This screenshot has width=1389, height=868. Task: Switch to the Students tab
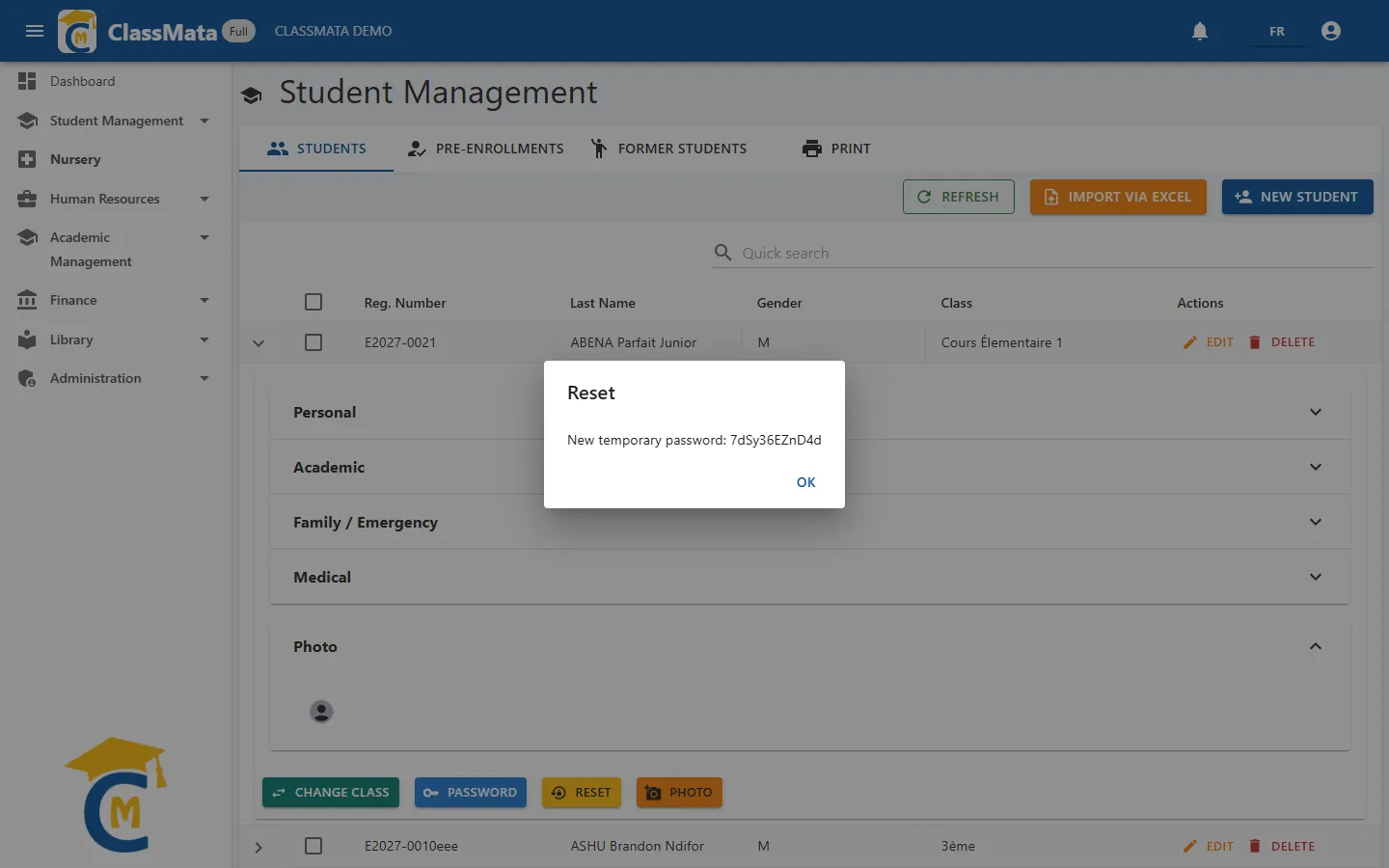[x=316, y=149]
